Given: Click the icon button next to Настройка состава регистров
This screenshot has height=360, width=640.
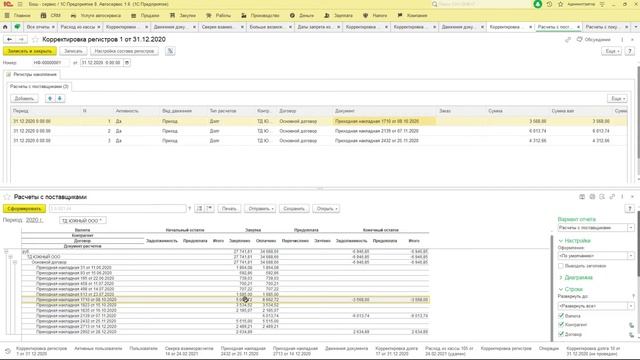Looking at the screenshot, I should click(170, 51).
